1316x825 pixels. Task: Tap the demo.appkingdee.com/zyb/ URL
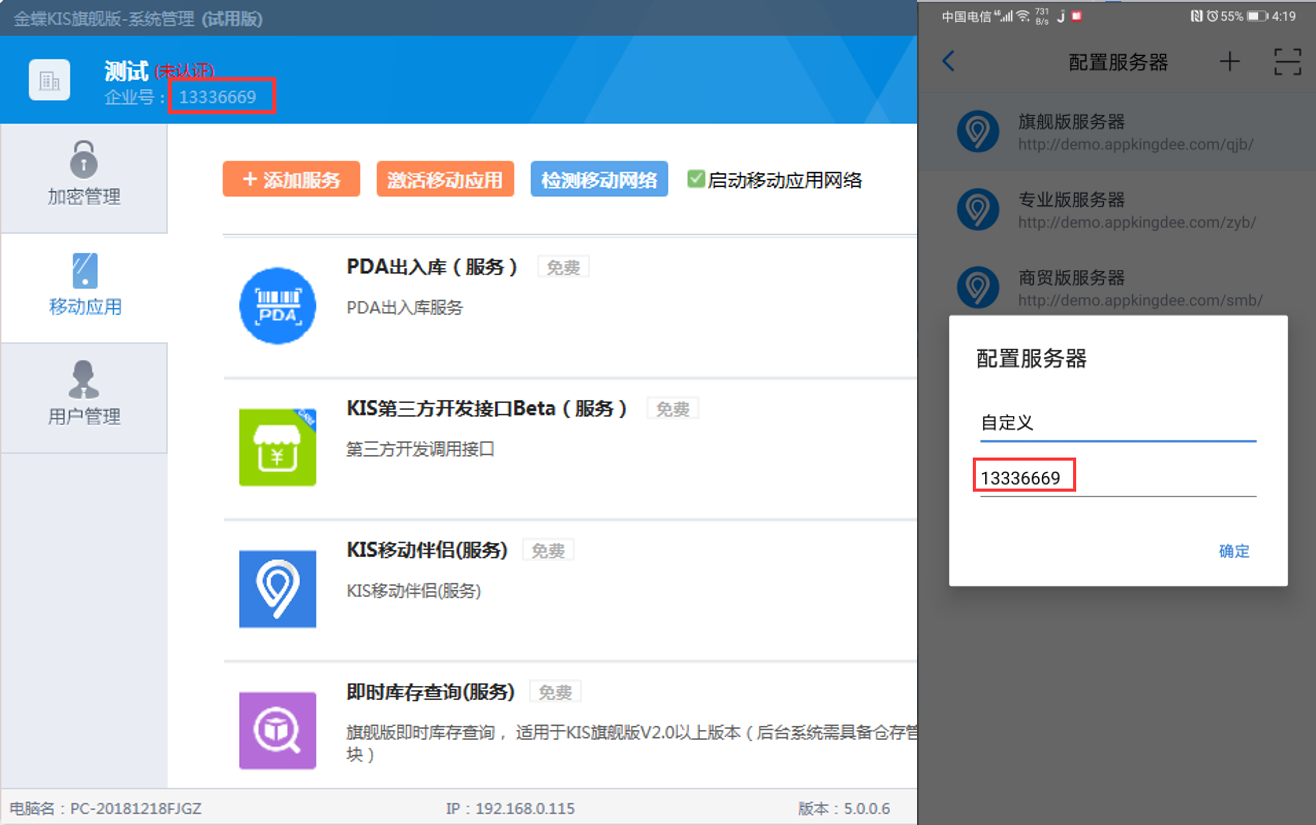(x=1137, y=222)
